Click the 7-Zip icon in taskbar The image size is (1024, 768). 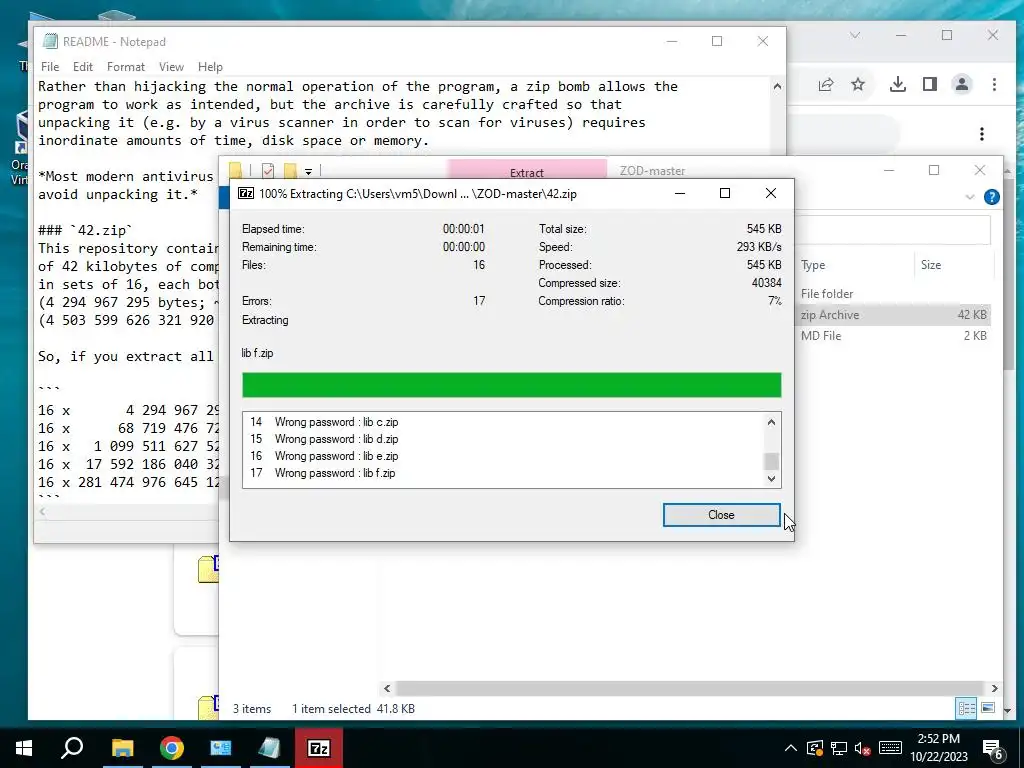click(x=318, y=748)
